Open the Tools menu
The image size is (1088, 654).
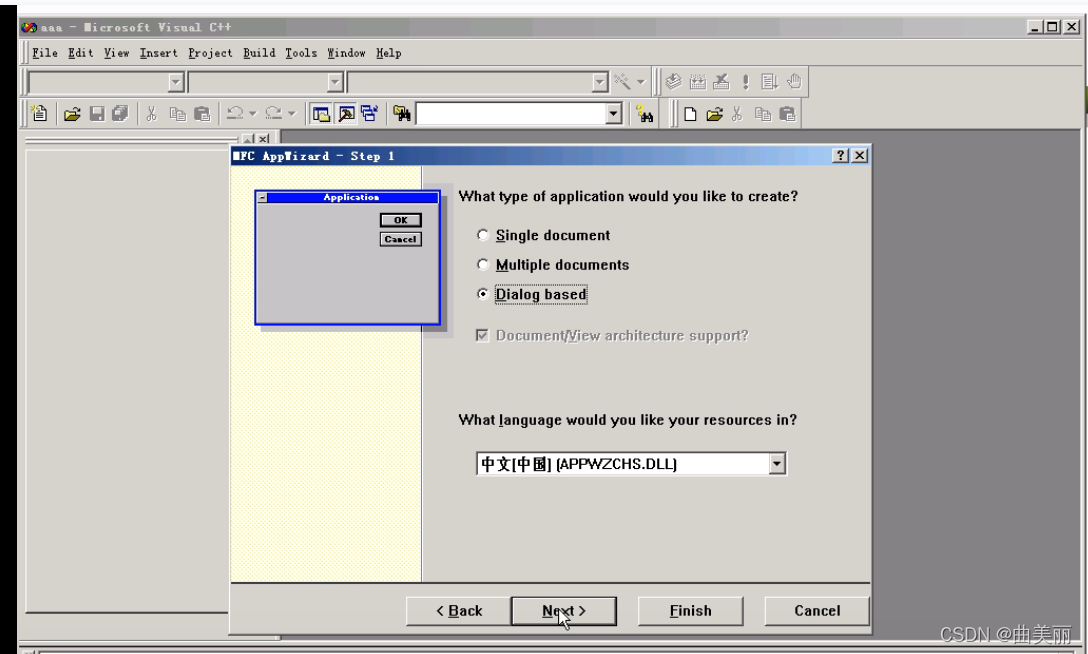301,53
